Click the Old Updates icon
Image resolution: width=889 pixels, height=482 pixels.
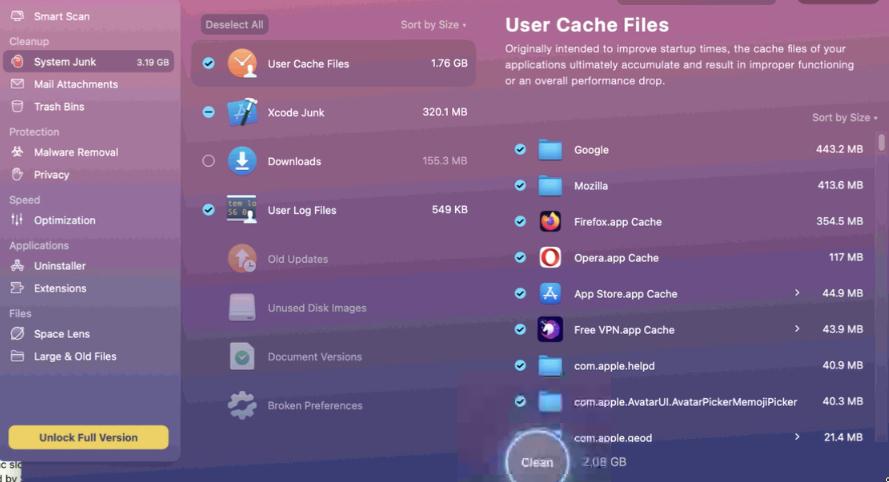point(242,259)
